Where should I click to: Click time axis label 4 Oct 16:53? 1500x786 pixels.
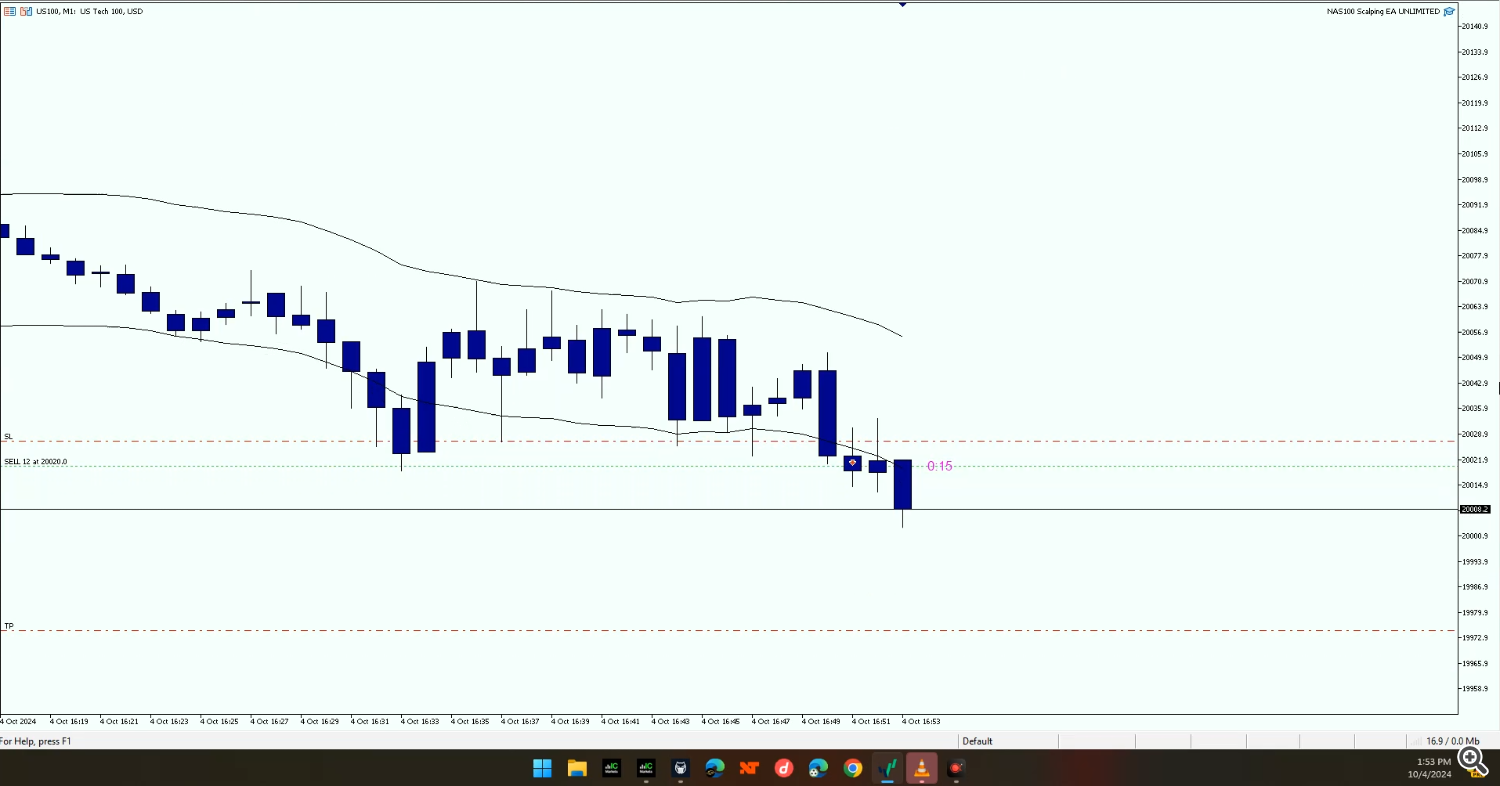pos(922,721)
